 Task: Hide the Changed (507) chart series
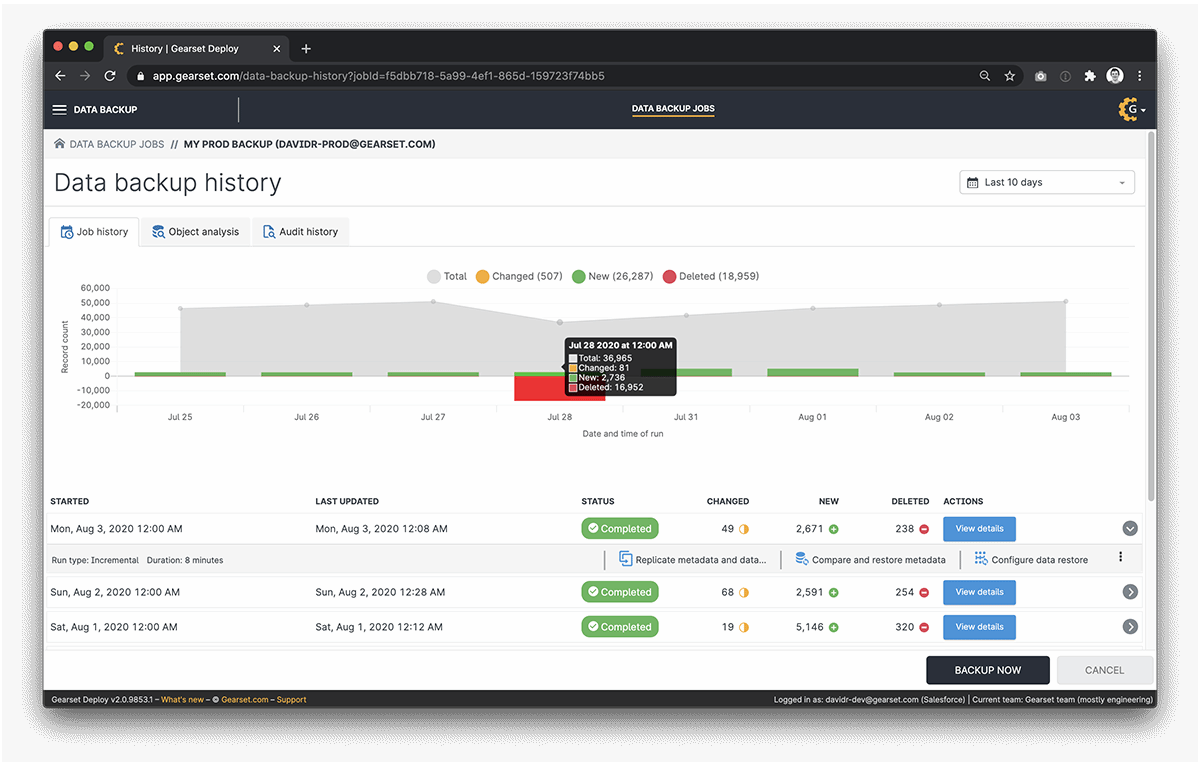[518, 276]
